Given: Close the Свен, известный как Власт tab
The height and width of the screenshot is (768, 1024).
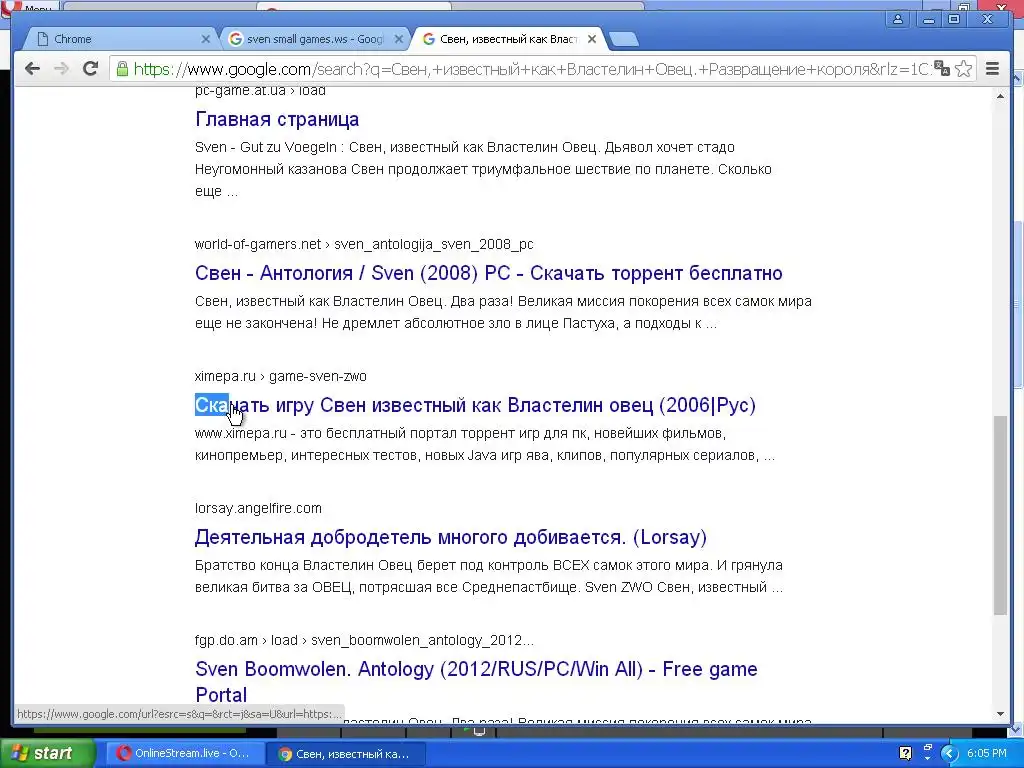Looking at the screenshot, I should coord(592,39).
